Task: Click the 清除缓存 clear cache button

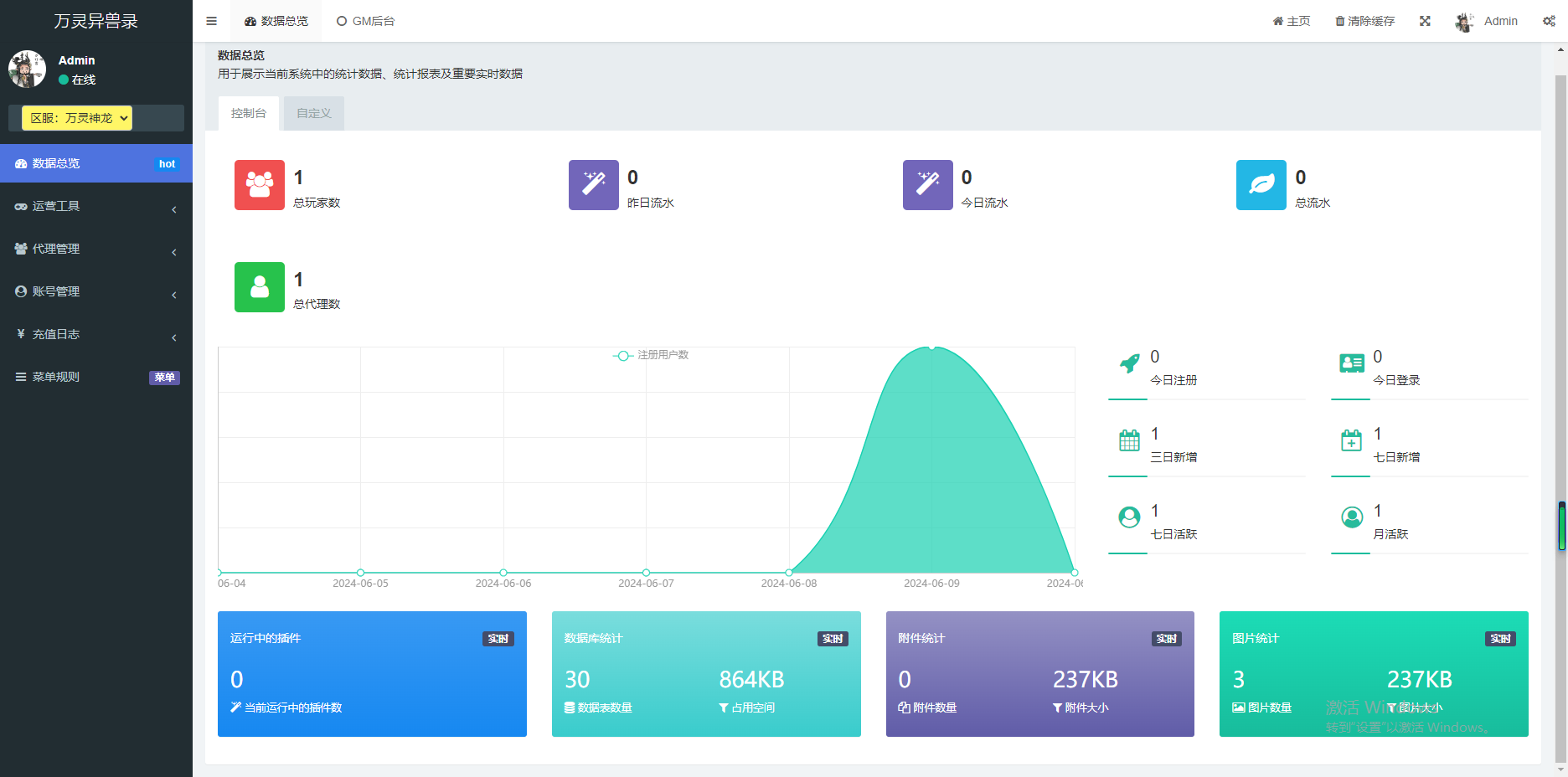Action: coord(1364,21)
